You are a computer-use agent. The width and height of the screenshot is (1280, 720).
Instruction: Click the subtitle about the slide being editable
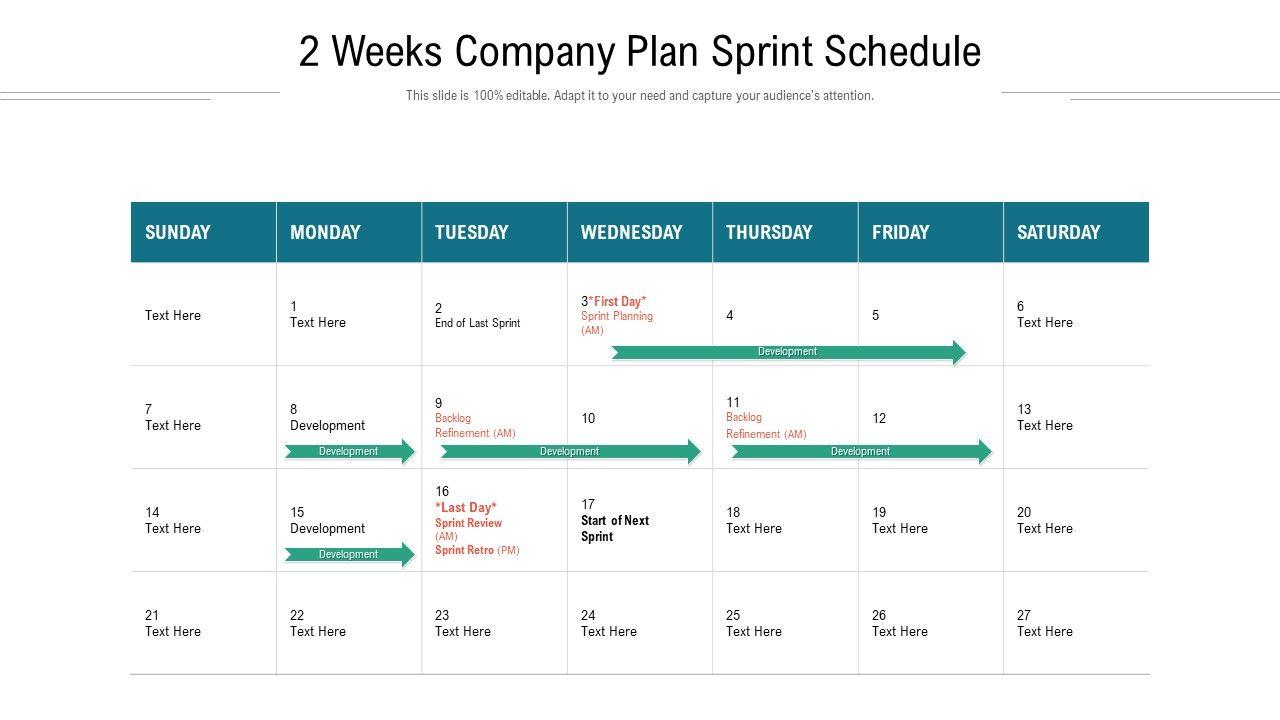(x=640, y=96)
